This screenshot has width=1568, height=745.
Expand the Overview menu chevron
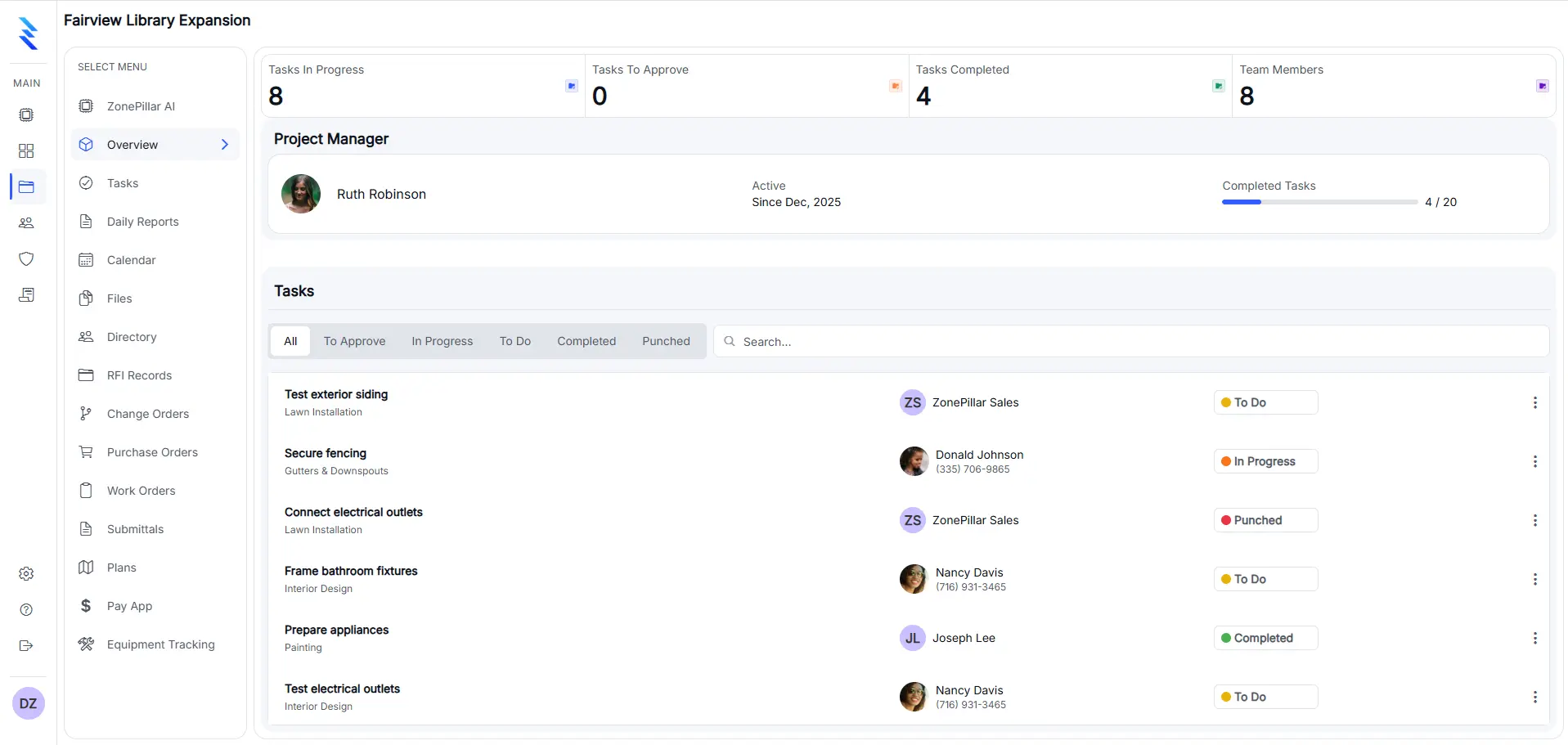tap(225, 144)
